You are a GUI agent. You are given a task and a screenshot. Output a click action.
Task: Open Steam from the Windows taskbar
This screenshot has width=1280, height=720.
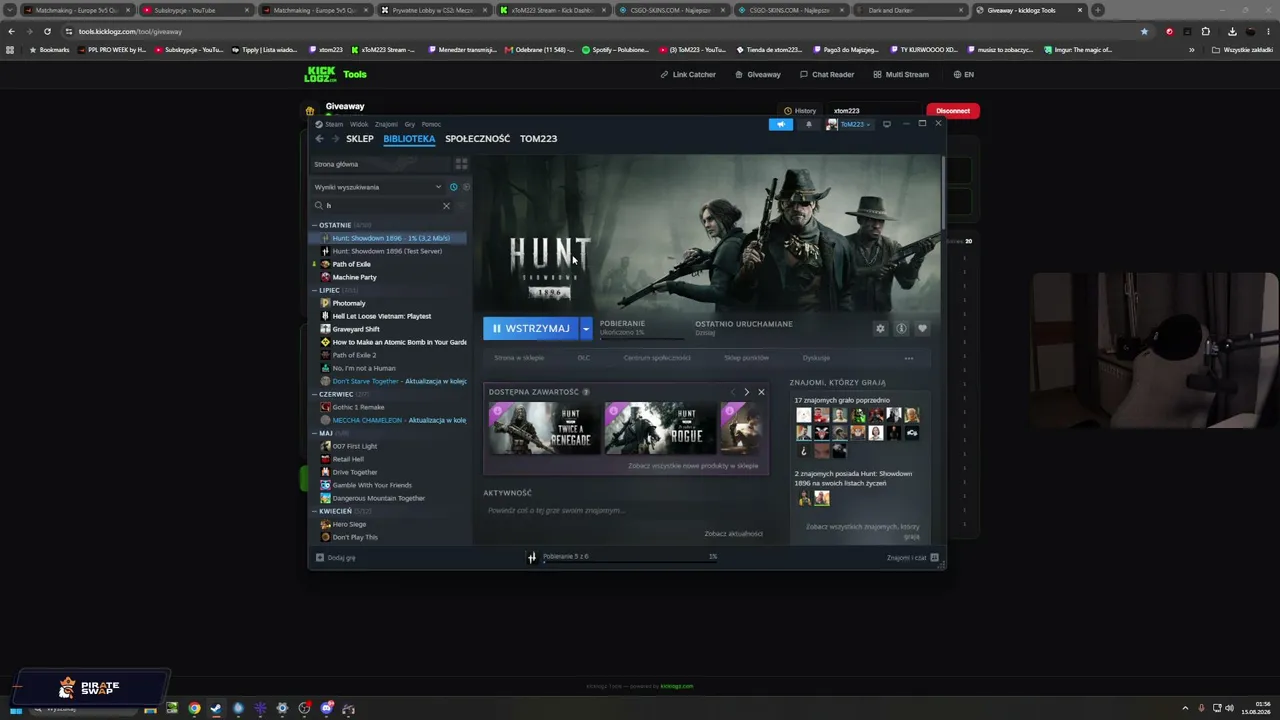[x=216, y=709]
